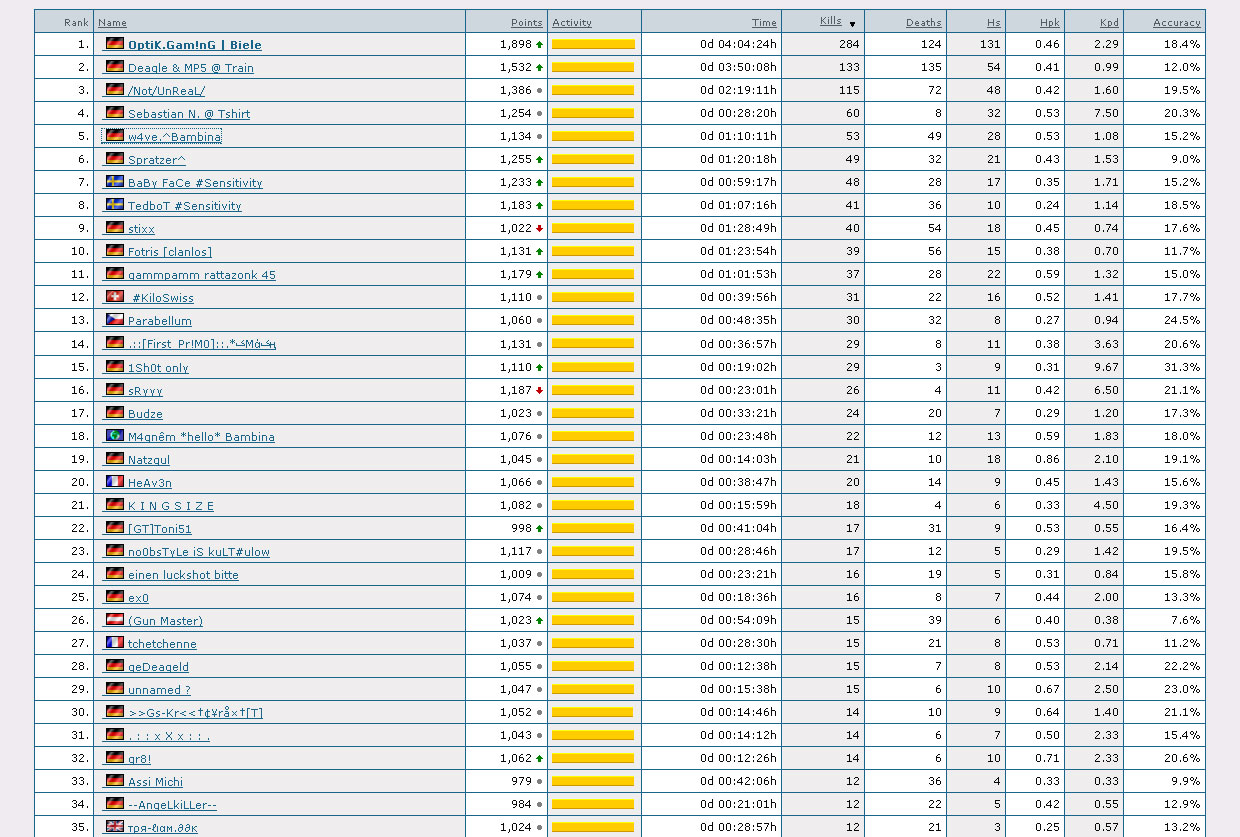The image size is (1240, 837).
Task: Click the Name column header
Action: pyautogui.click(x=112, y=22)
